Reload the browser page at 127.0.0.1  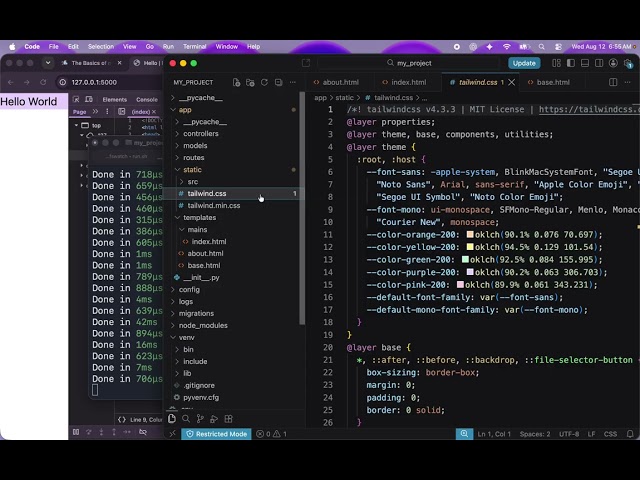point(43,82)
